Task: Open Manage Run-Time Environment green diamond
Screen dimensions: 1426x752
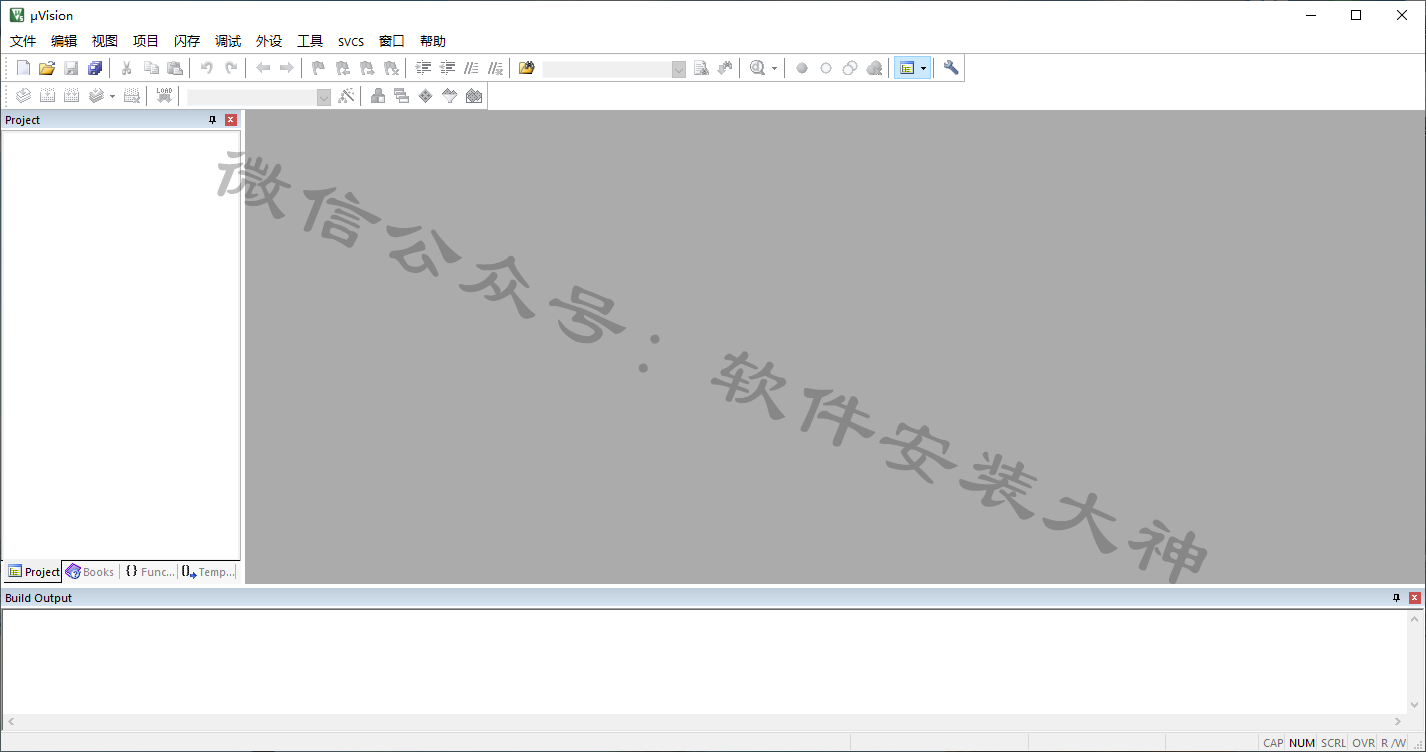Action: tap(426, 96)
